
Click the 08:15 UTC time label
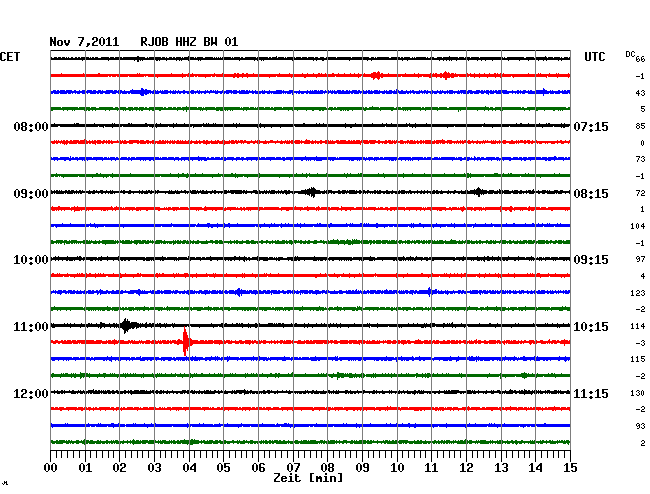pyautogui.click(x=591, y=194)
